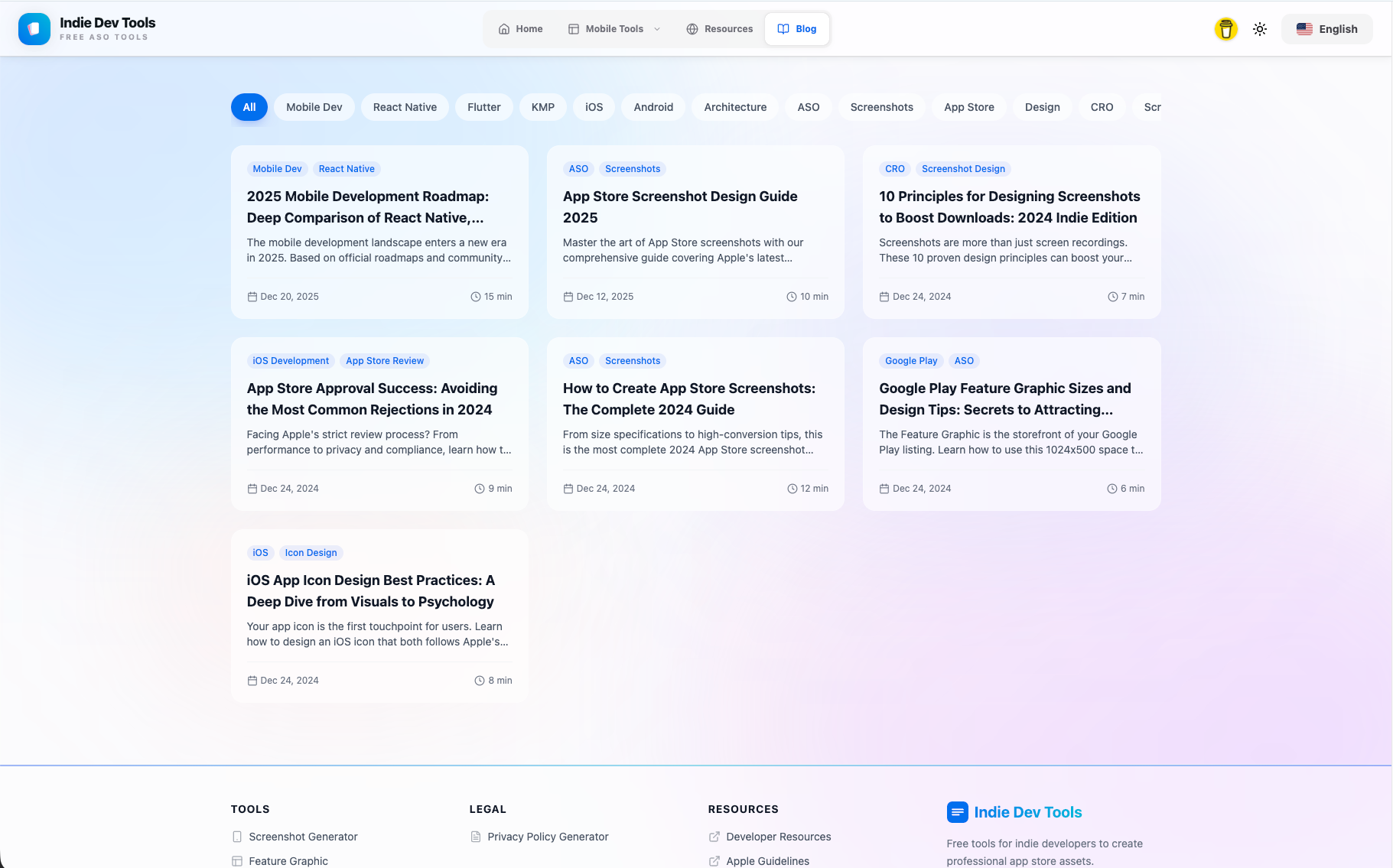The height and width of the screenshot is (868, 1393).
Task: Switch to the All filter tab
Action: 249,107
